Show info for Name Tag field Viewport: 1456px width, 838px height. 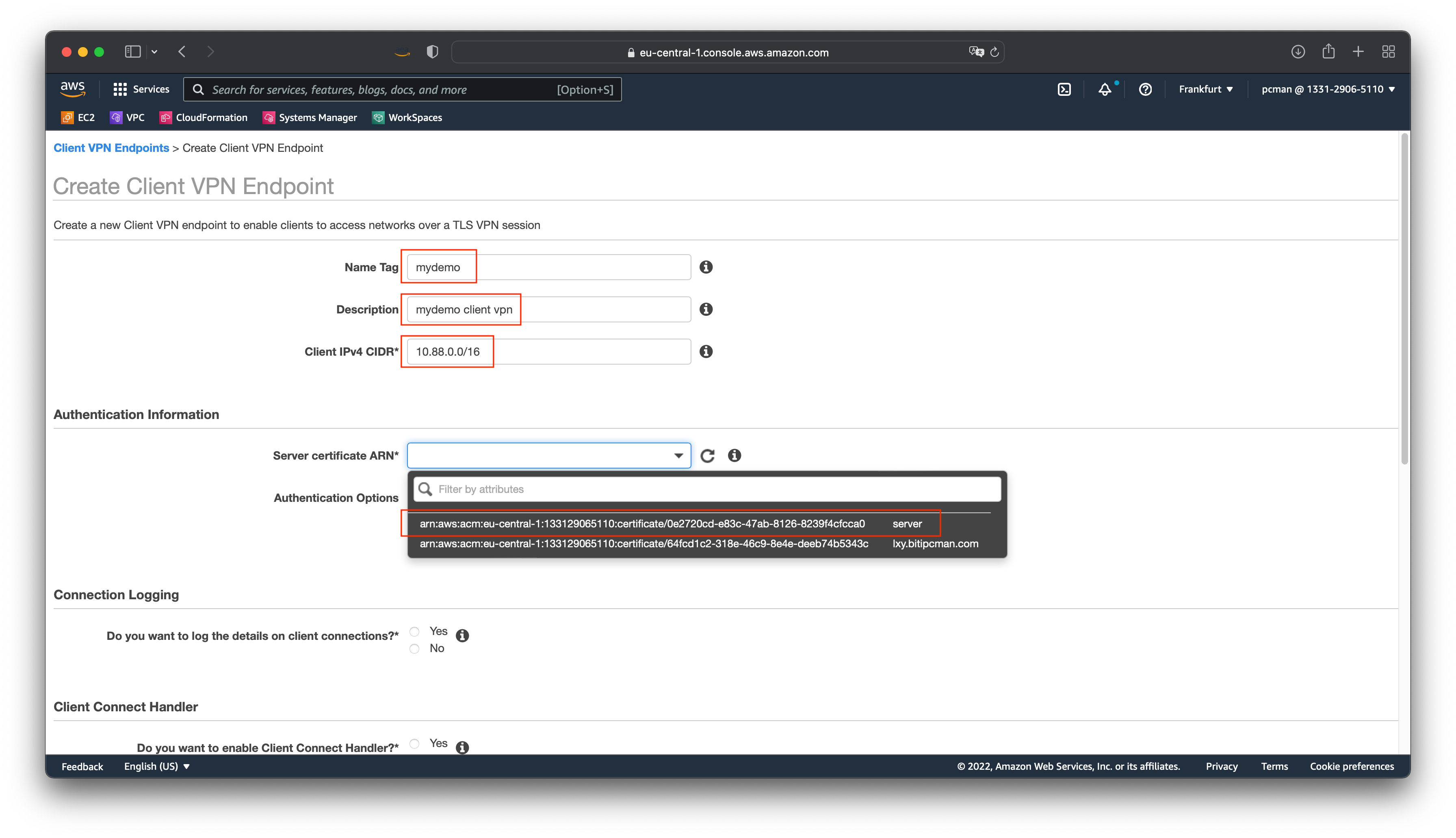[x=706, y=267]
